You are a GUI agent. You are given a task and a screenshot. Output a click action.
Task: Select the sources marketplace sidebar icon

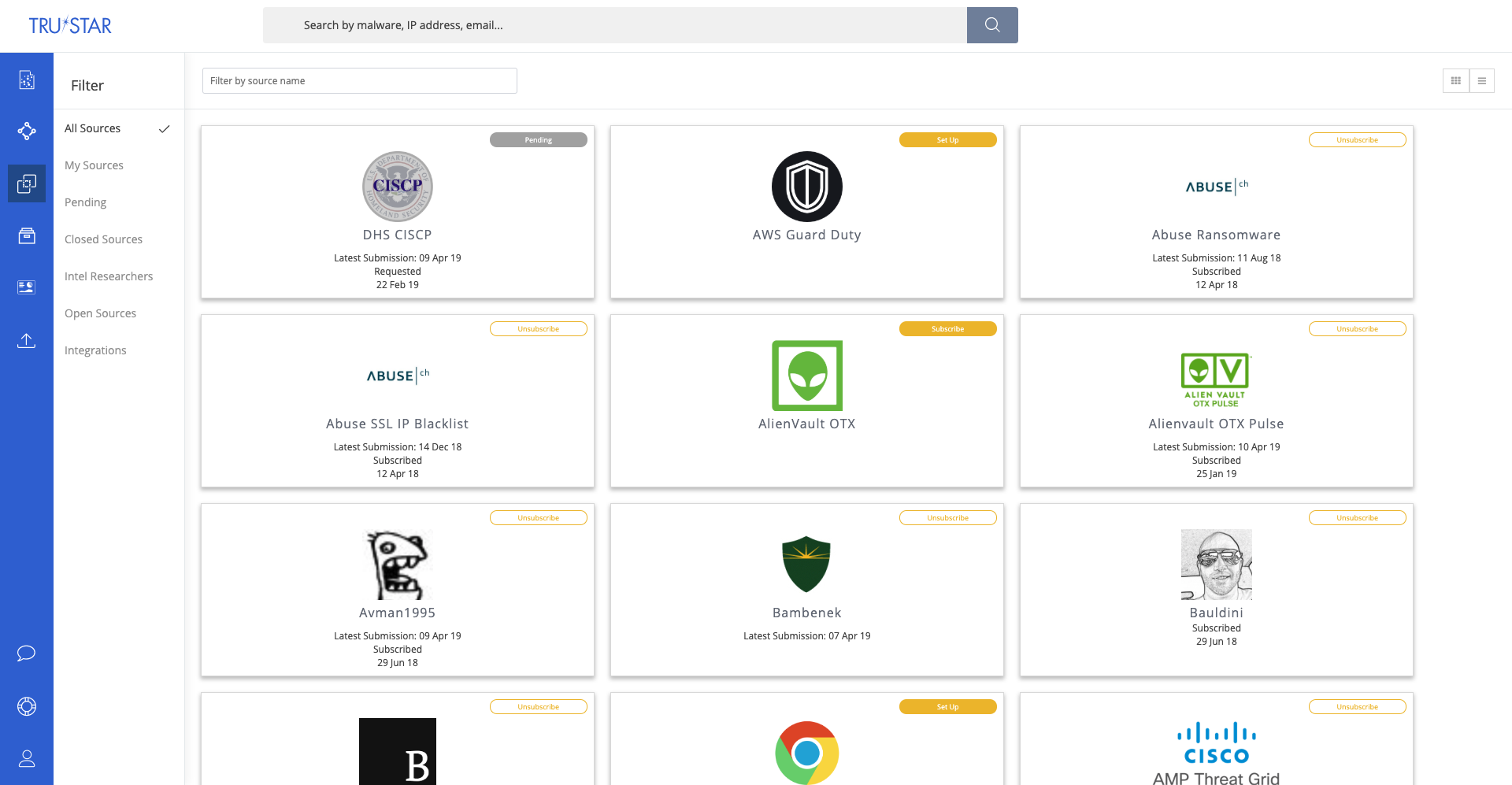pyautogui.click(x=27, y=183)
